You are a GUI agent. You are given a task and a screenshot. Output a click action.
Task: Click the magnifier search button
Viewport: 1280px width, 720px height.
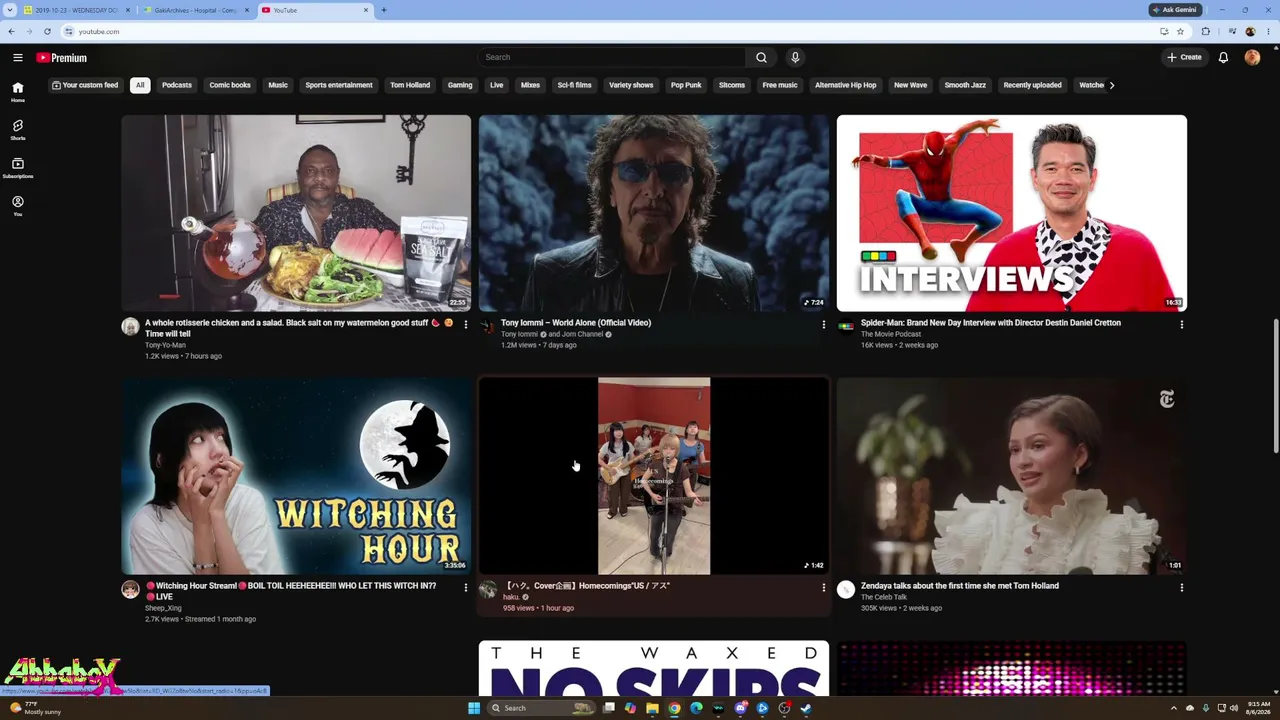761,58
